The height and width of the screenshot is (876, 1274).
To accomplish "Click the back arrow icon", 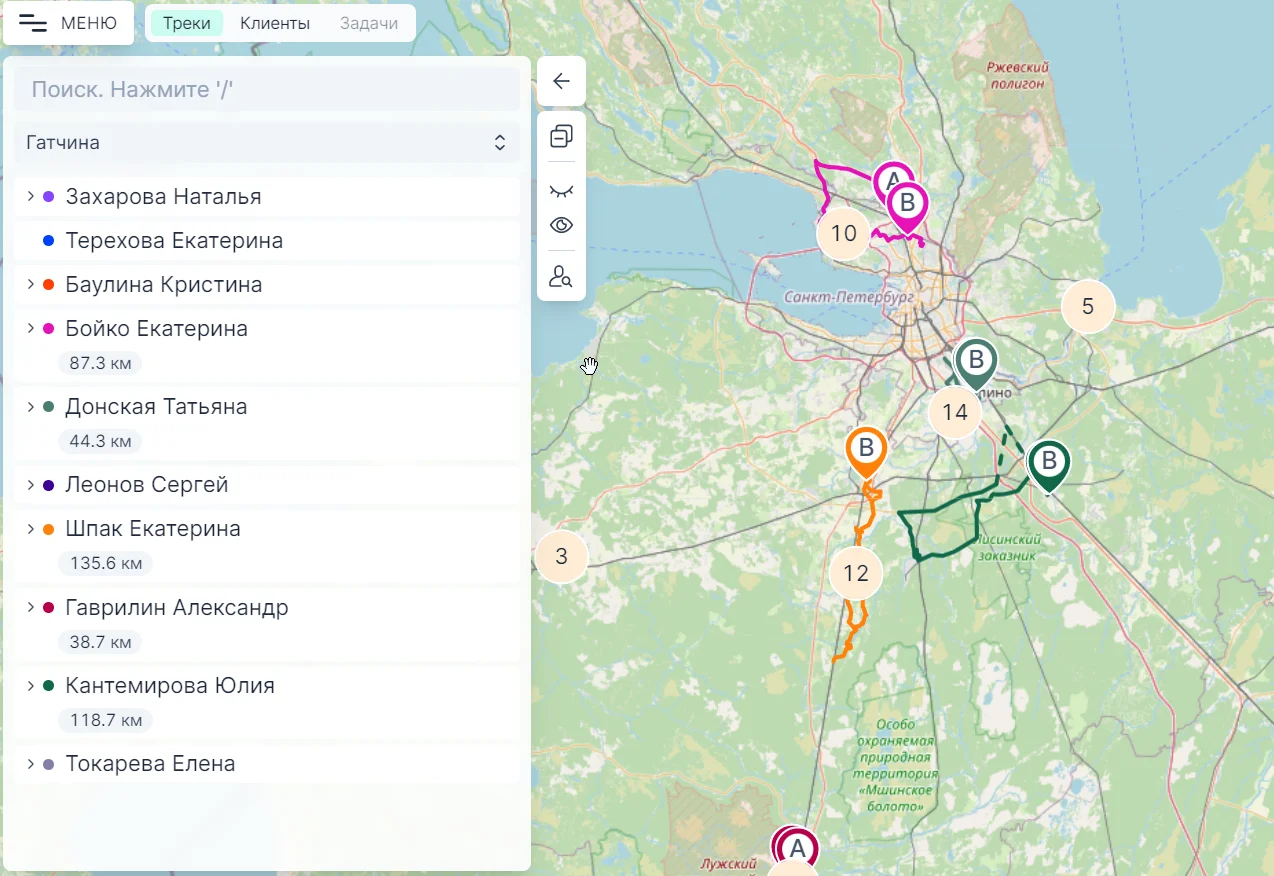I will point(561,81).
